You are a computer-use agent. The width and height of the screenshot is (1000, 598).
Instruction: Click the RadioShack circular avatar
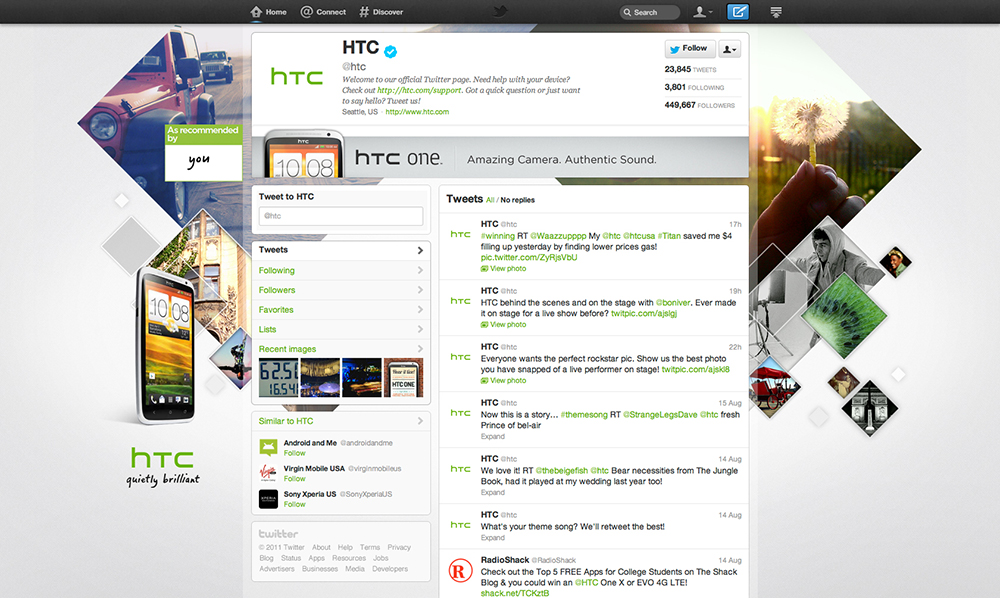[458, 569]
